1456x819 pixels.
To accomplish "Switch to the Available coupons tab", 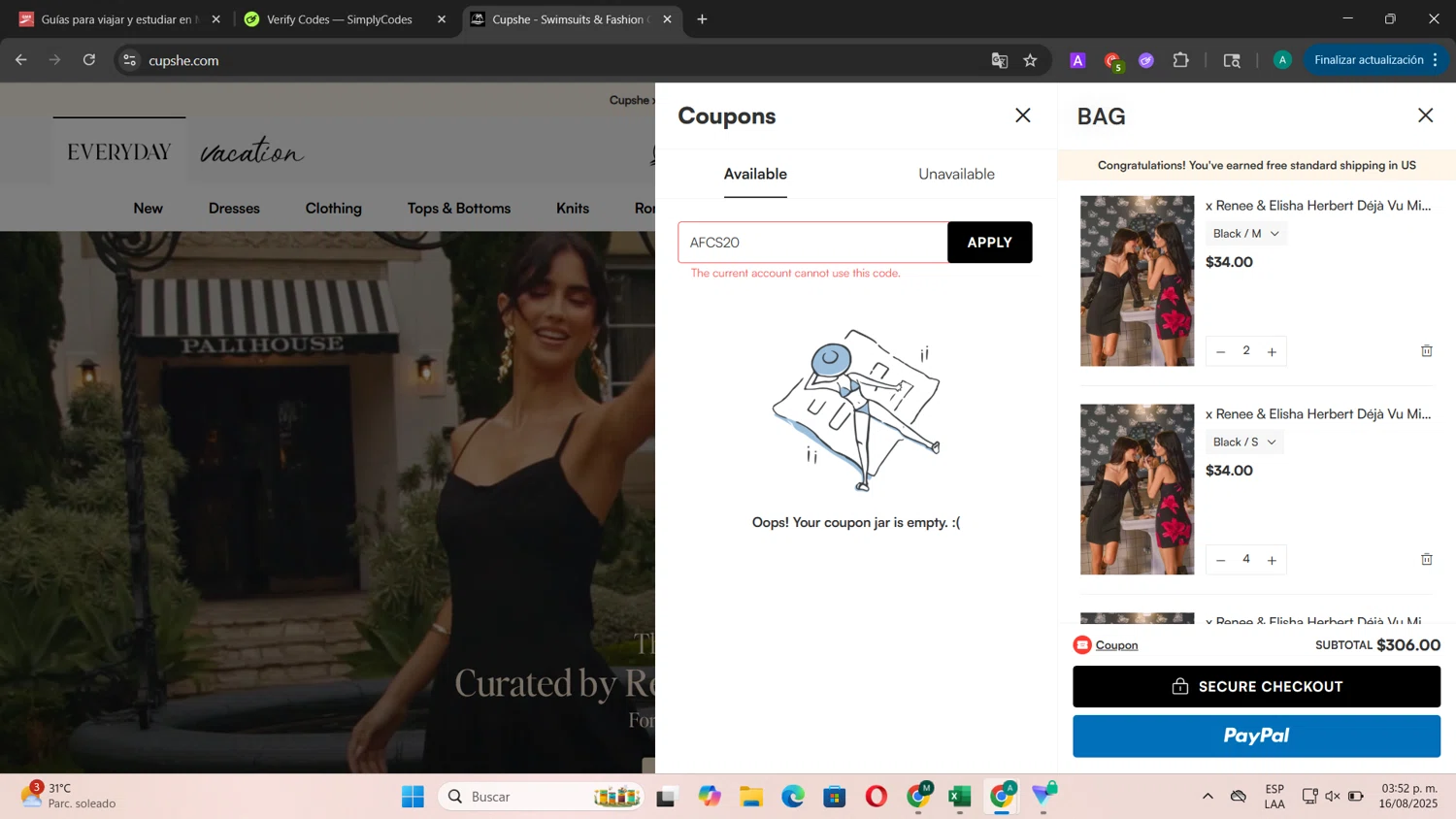I will (755, 174).
